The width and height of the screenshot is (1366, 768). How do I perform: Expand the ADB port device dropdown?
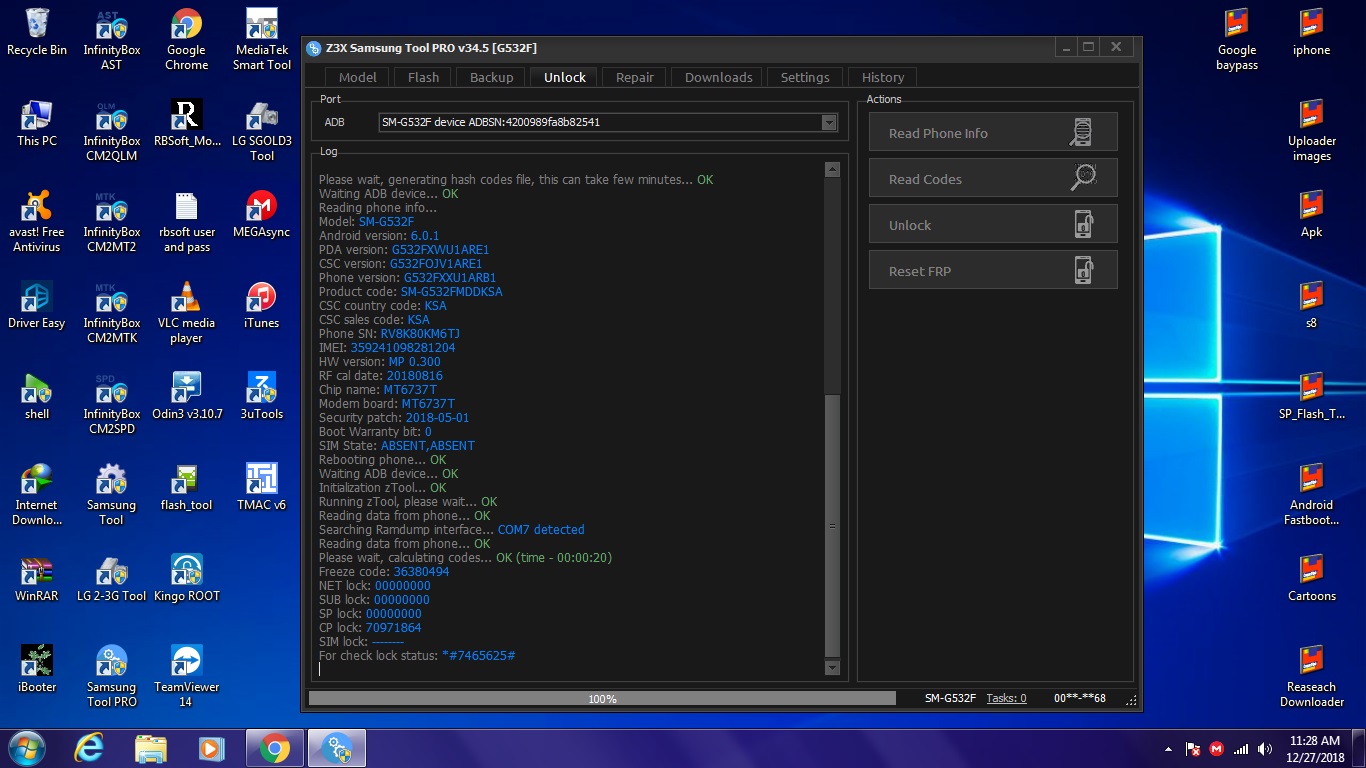pyautogui.click(x=828, y=122)
